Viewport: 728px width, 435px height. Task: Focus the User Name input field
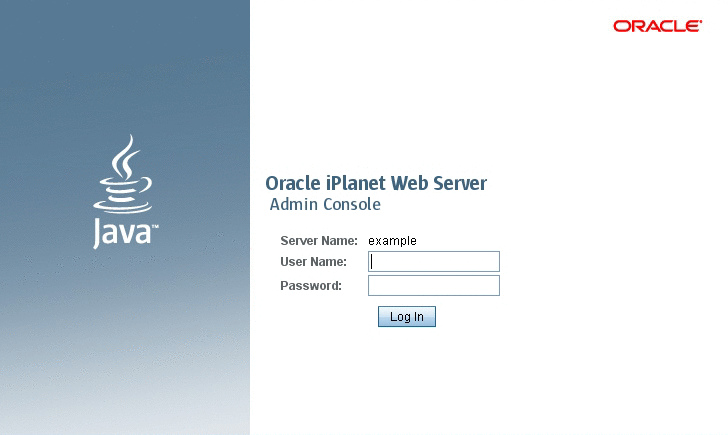pyautogui.click(x=434, y=261)
